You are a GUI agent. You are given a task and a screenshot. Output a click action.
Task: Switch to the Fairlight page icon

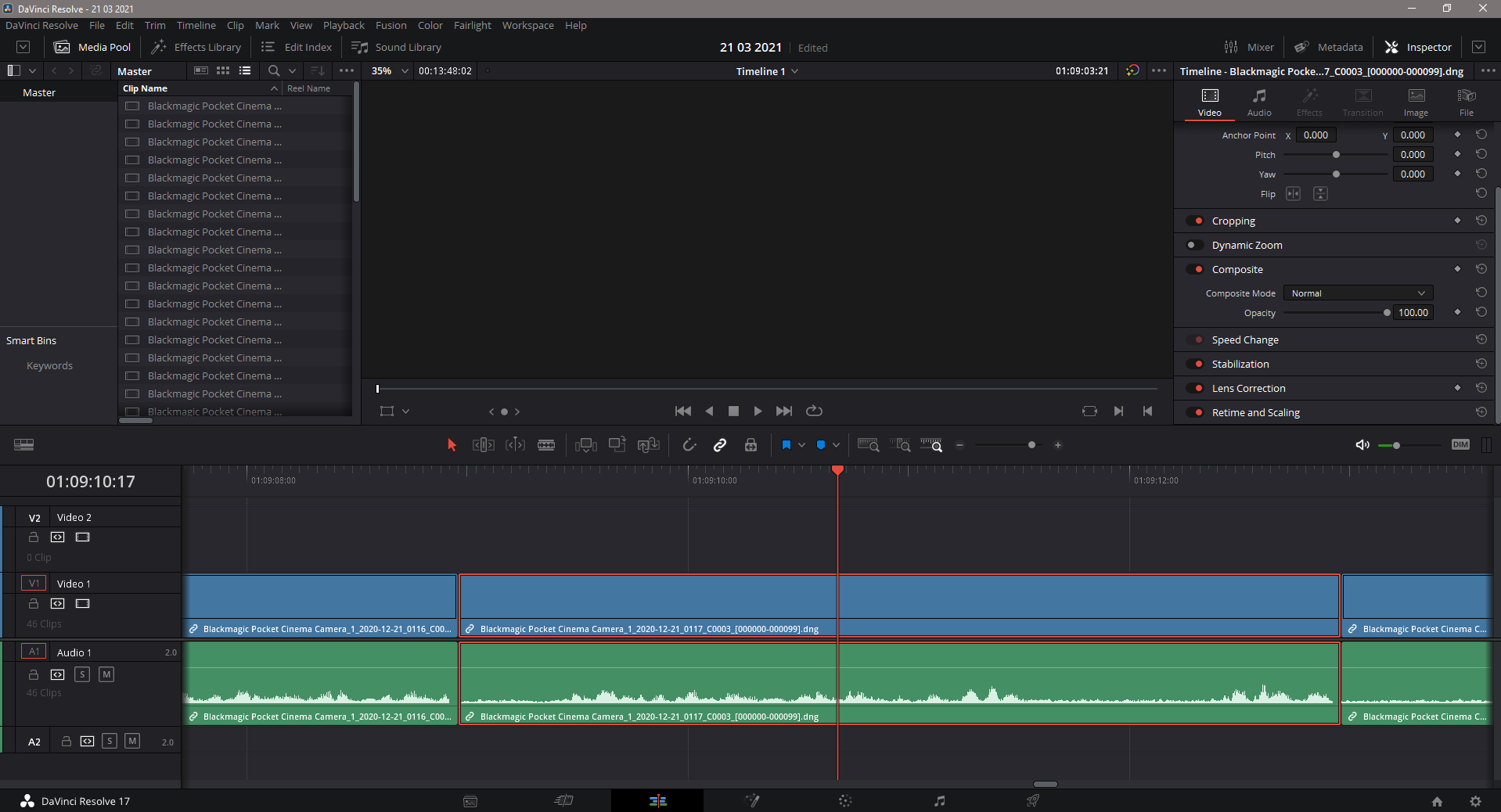(x=939, y=800)
